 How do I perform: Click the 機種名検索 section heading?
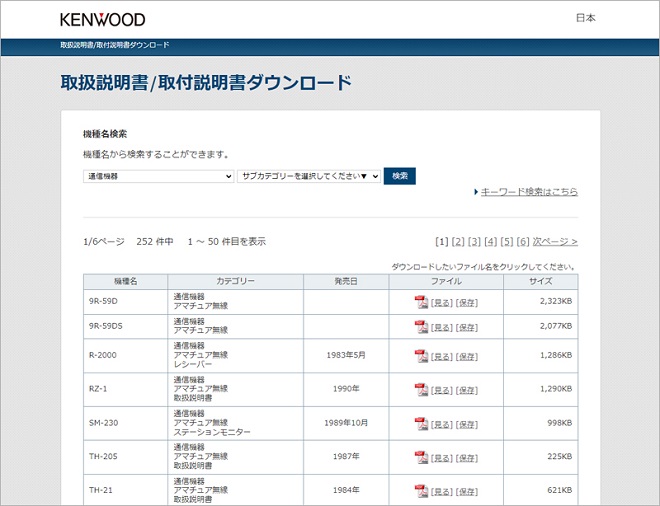coord(105,134)
